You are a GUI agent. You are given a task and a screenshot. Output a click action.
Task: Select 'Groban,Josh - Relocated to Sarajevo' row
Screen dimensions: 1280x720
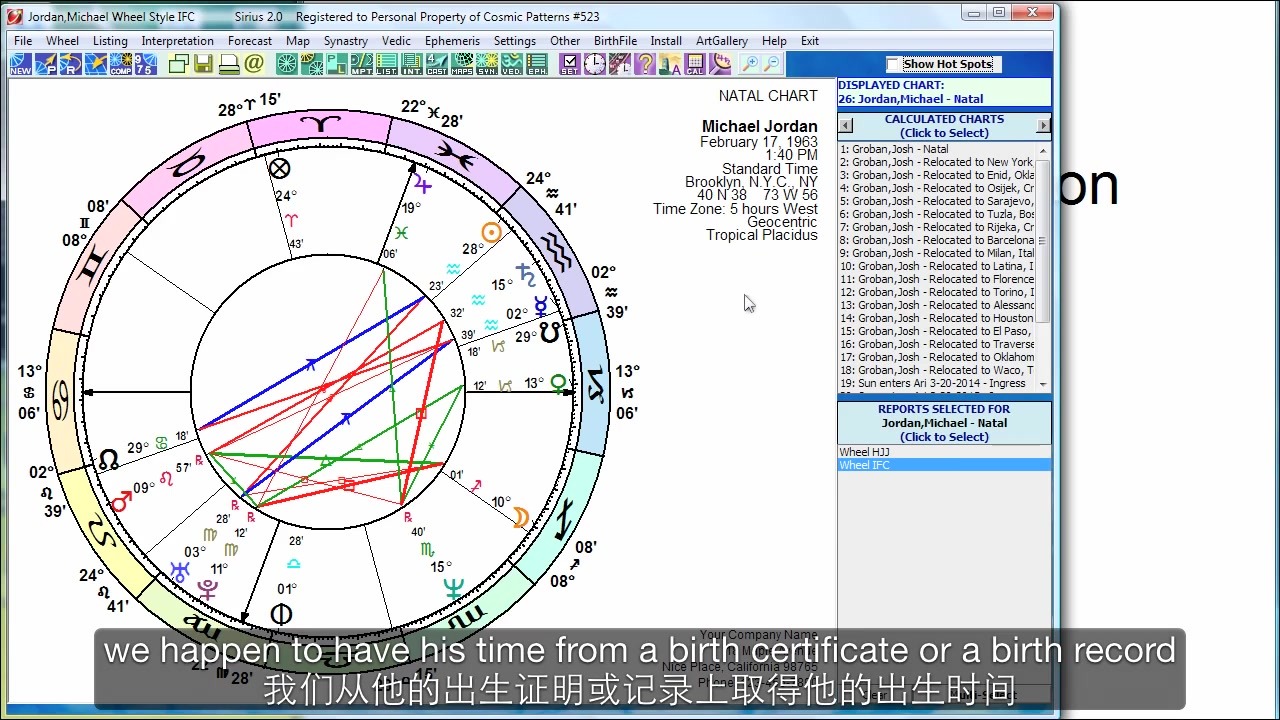tap(937, 201)
